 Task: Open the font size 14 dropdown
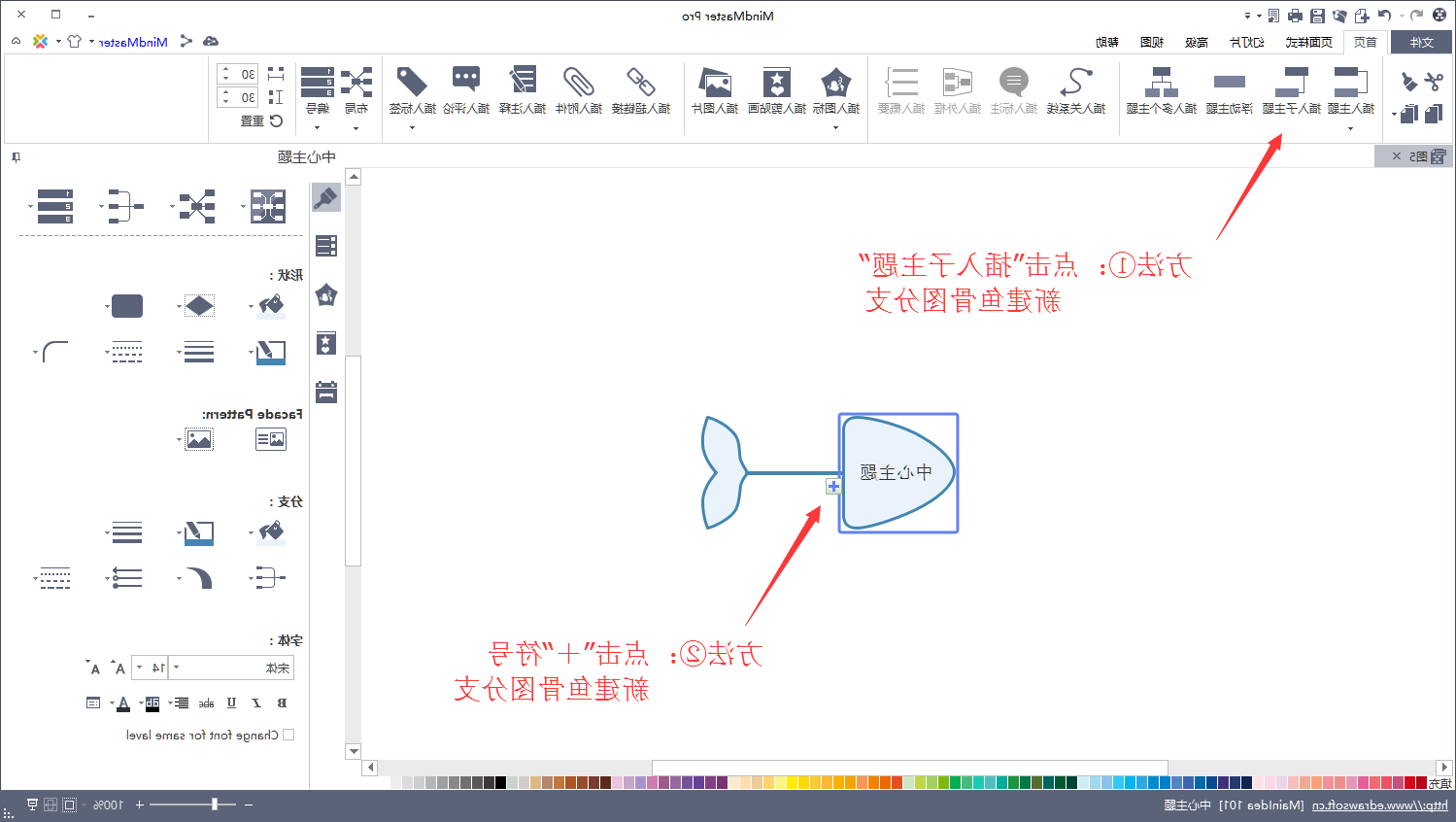pos(140,668)
